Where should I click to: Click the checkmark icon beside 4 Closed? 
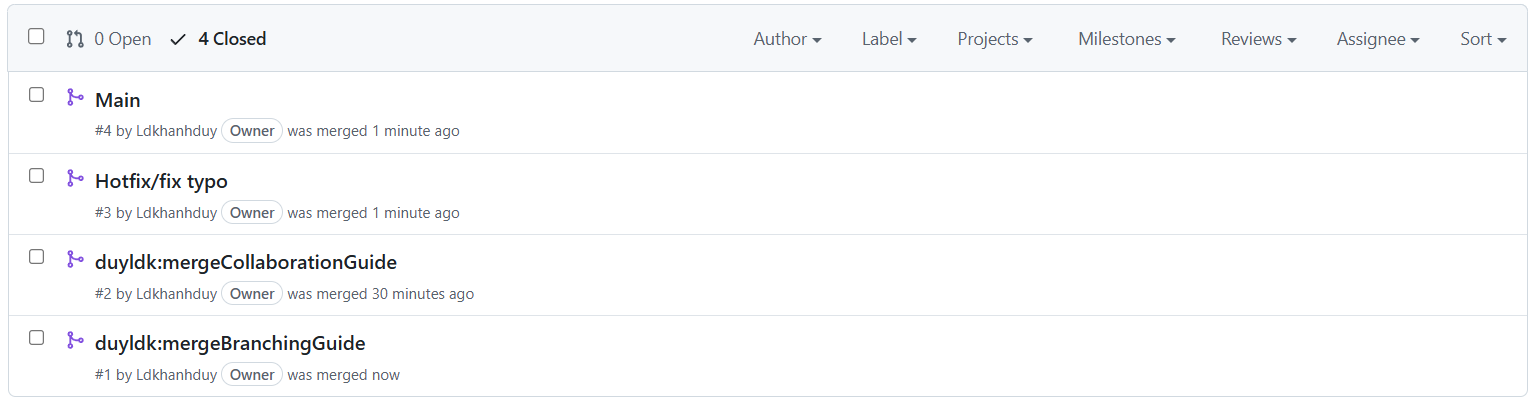click(178, 39)
